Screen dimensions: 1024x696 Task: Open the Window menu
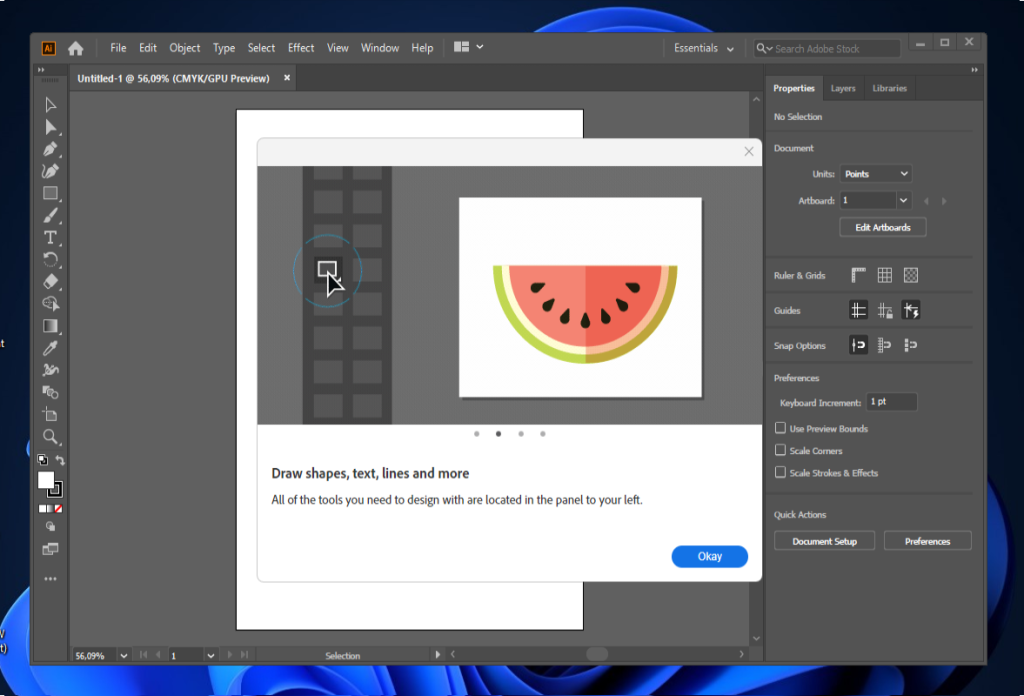pyautogui.click(x=380, y=48)
